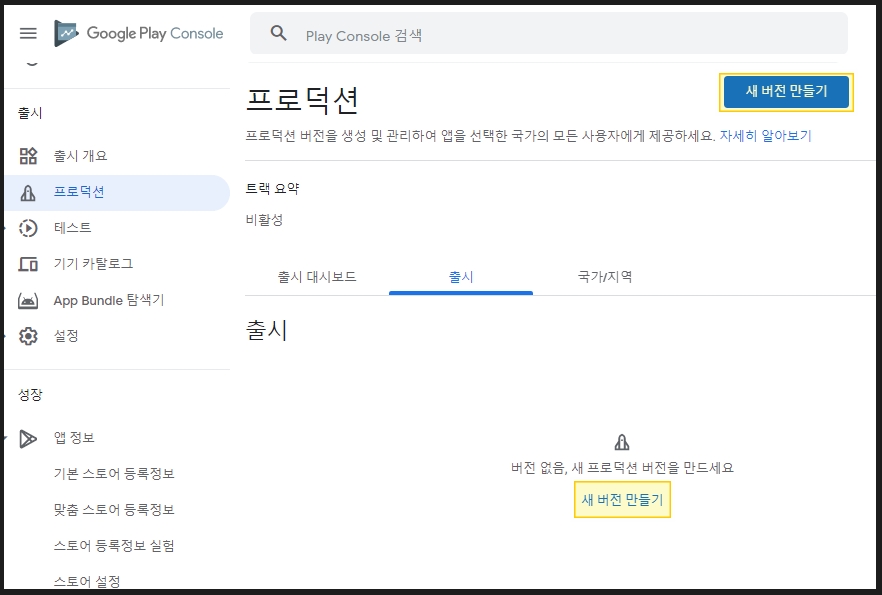
Task: Click the 프로덕션 rocket icon in sidebar
Action: click(x=28, y=193)
